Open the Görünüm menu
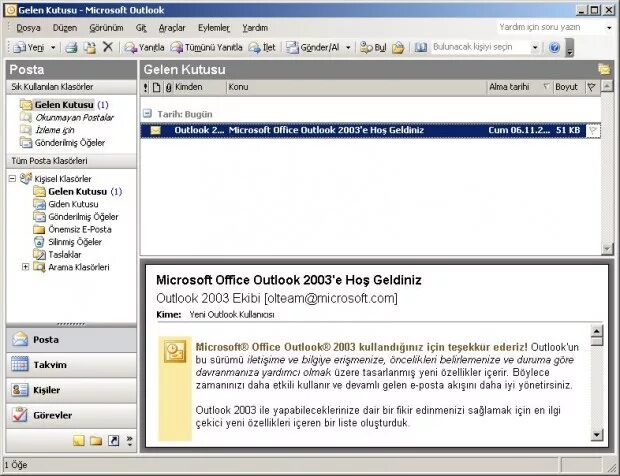 [x=106, y=28]
